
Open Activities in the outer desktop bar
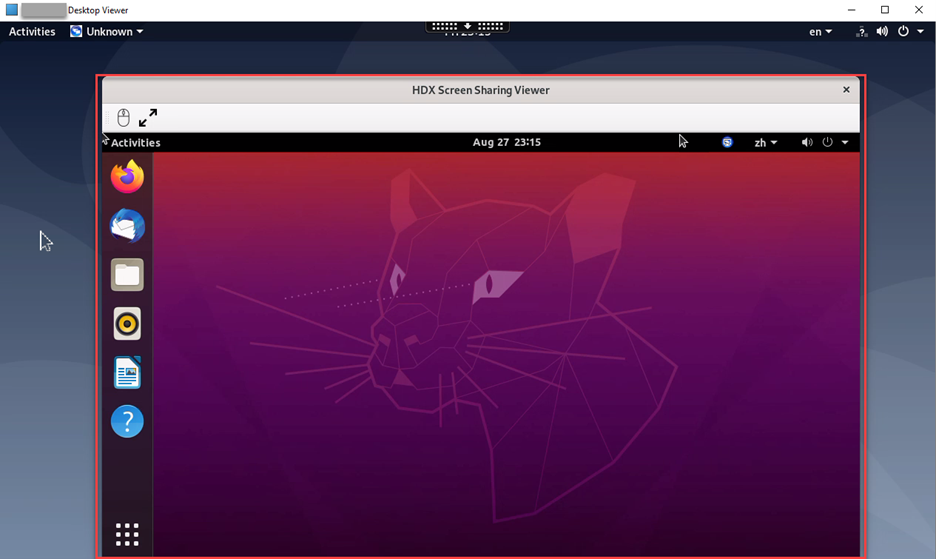(32, 32)
